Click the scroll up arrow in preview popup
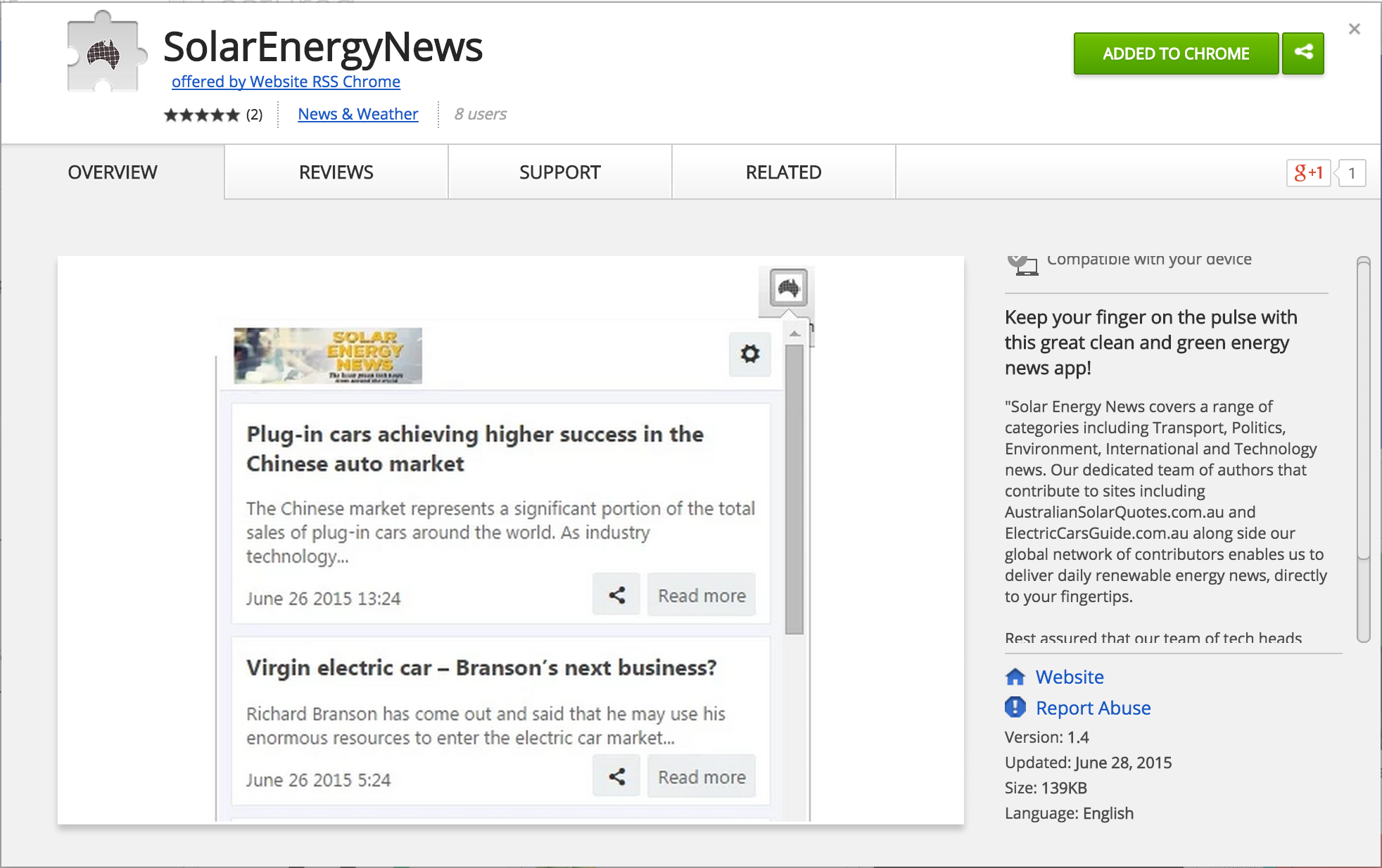The height and width of the screenshot is (868, 1382). tap(794, 333)
